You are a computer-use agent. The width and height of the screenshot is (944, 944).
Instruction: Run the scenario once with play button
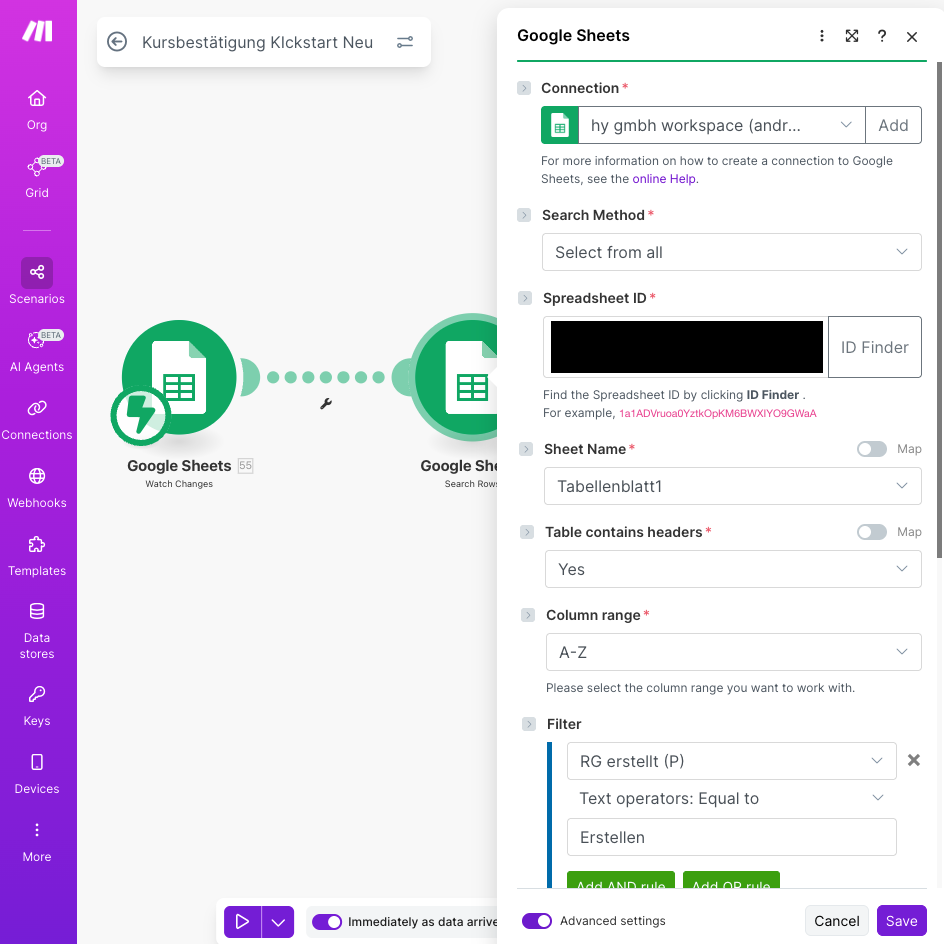click(x=243, y=922)
